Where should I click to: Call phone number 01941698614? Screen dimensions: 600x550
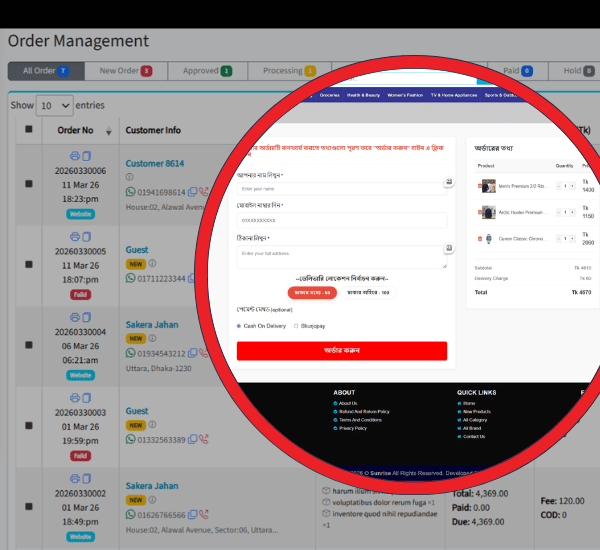click(x=203, y=192)
